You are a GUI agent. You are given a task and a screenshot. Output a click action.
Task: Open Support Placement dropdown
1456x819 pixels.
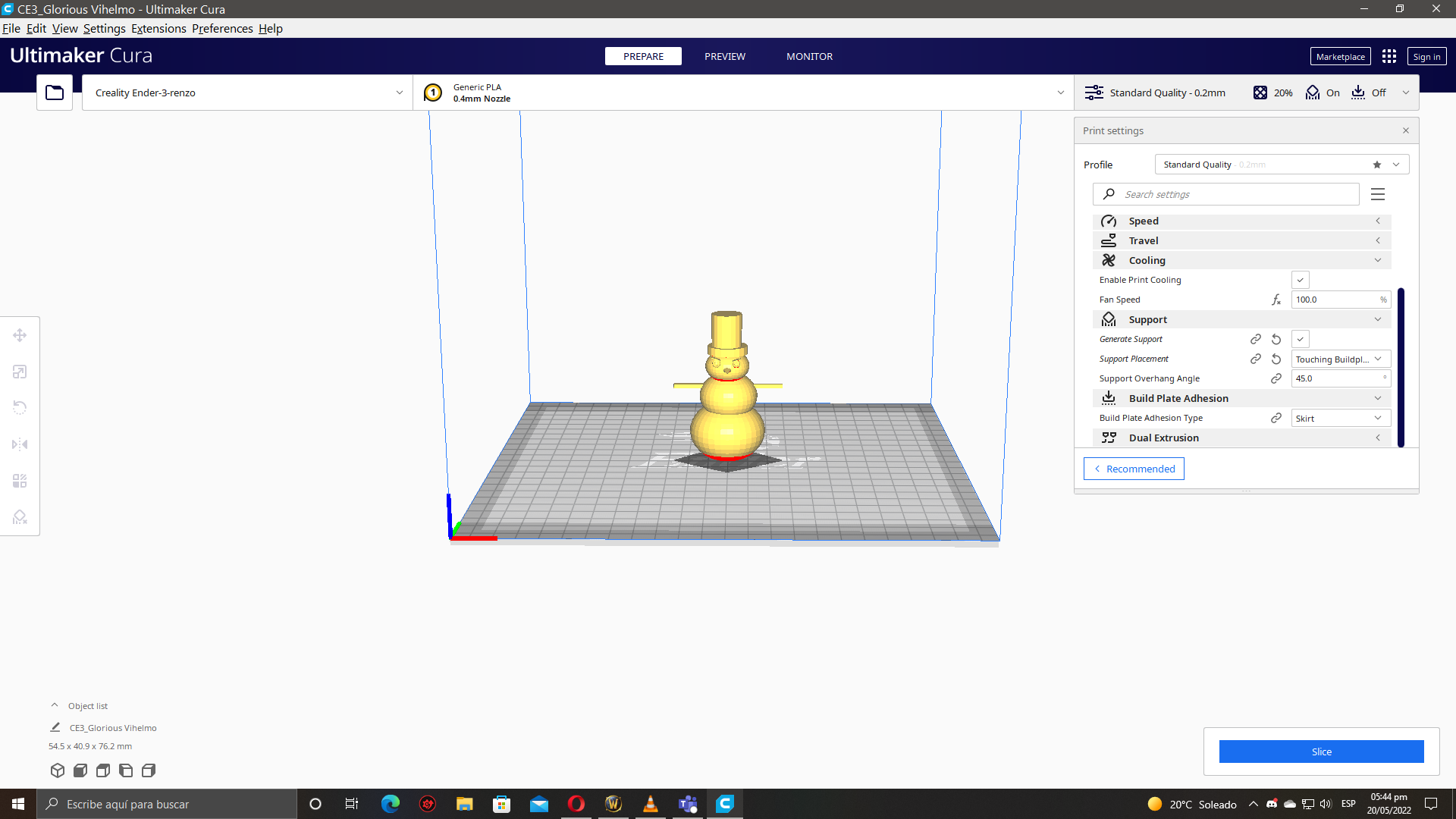click(1341, 359)
